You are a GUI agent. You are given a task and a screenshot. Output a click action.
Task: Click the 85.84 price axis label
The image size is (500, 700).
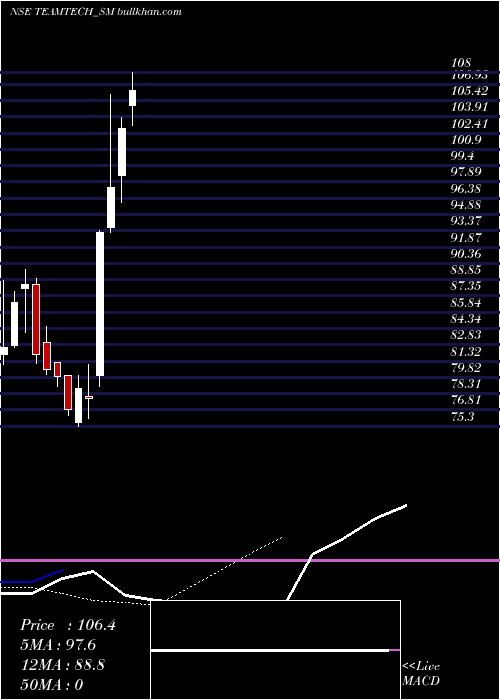(x=466, y=303)
